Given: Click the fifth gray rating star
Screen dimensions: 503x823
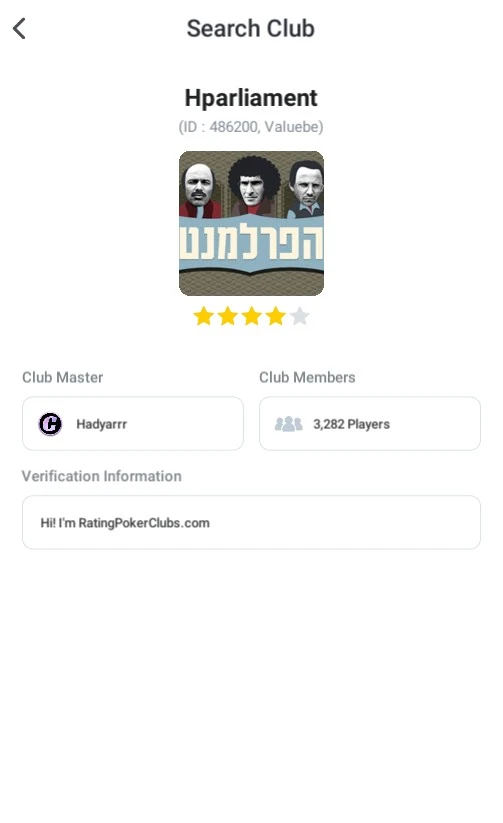Looking at the screenshot, I should (x=300, y=316).
